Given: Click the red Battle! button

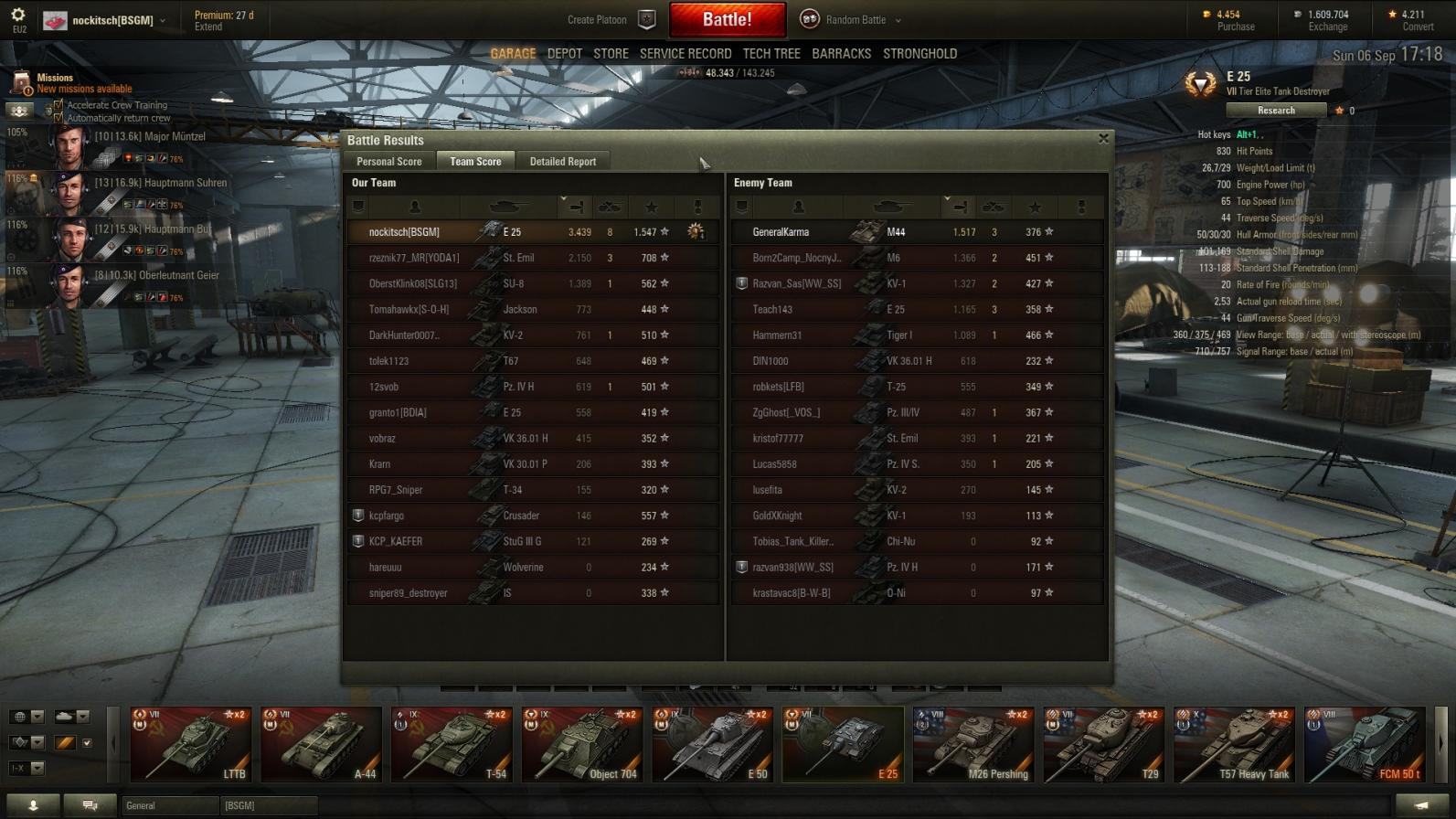Looking at the screenshot, I should (728, 19).
